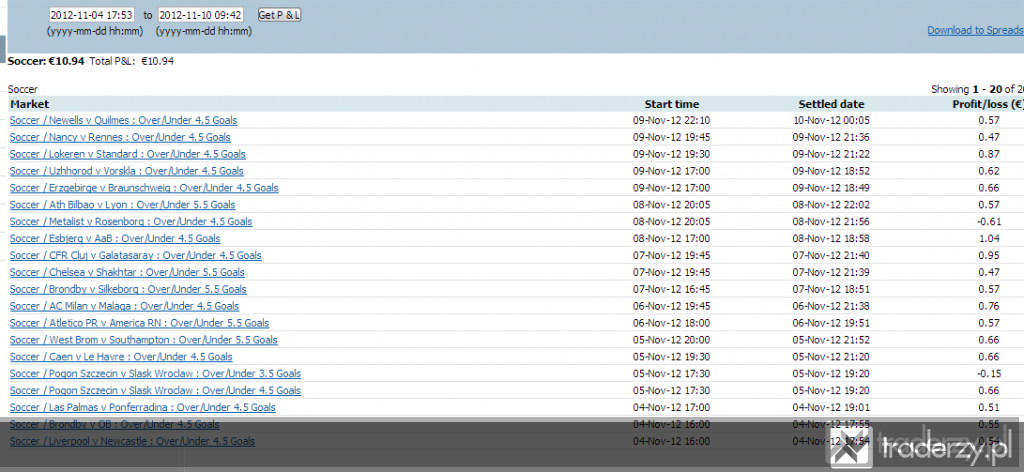Select the 1.04 profit value for Esbjerg
This screenshot has width=1024, height=472.
pos(989,239)
